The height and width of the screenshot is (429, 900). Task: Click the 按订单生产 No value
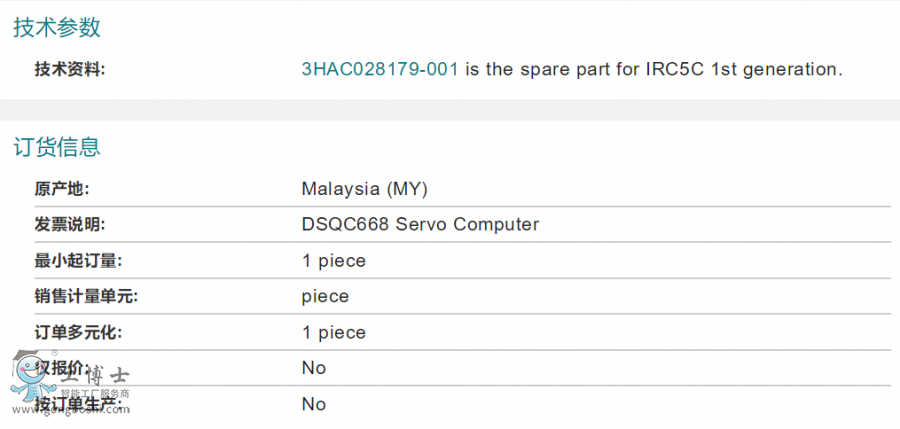coord(313,404)
